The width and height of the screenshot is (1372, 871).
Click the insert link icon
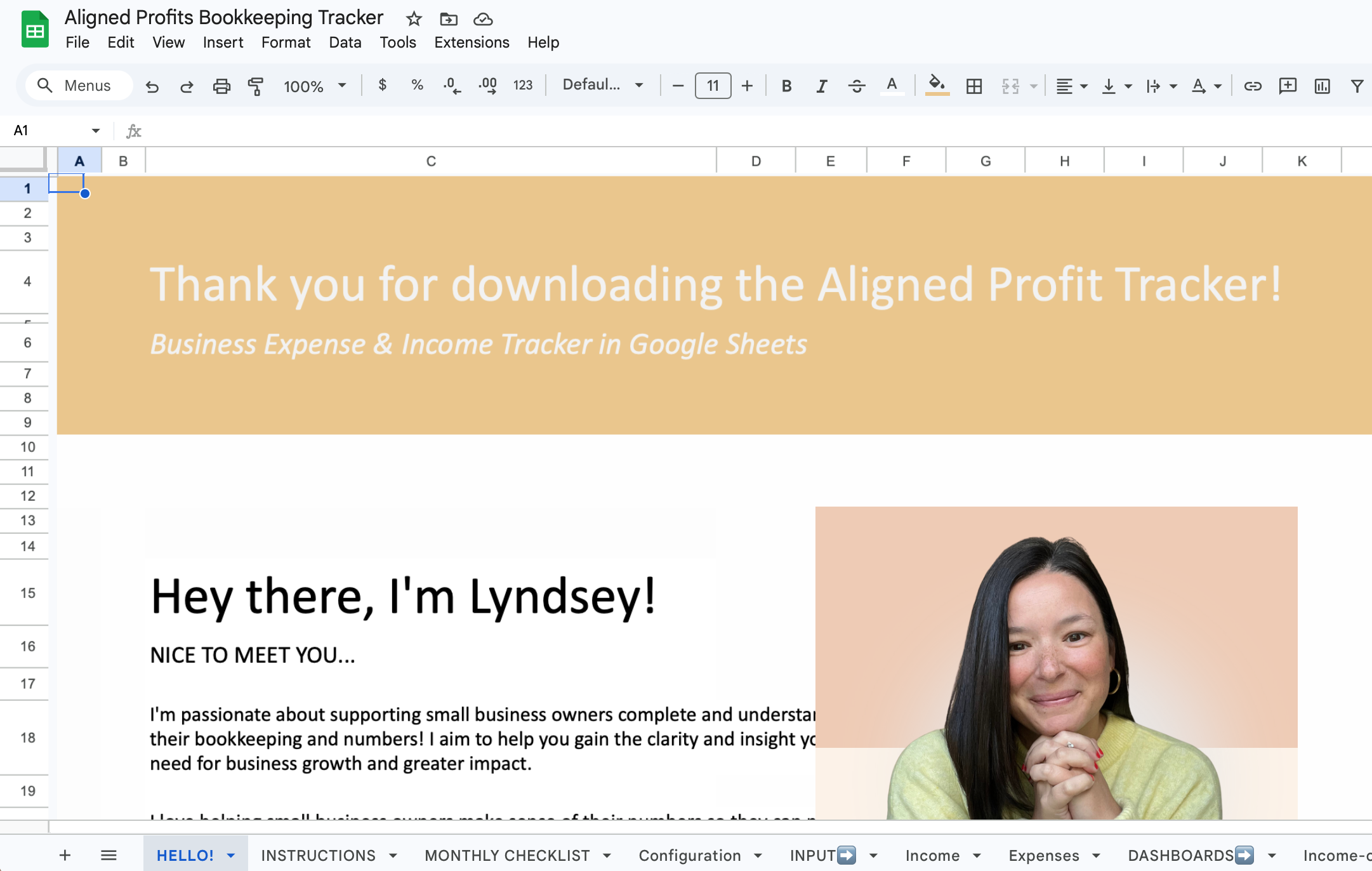pos(1252,86)
